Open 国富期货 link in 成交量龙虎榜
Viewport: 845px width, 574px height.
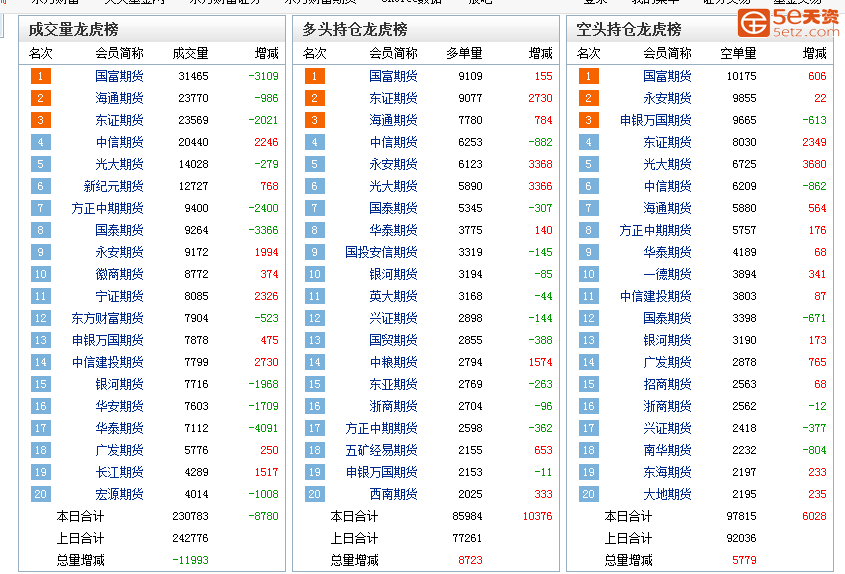[119, 76]
